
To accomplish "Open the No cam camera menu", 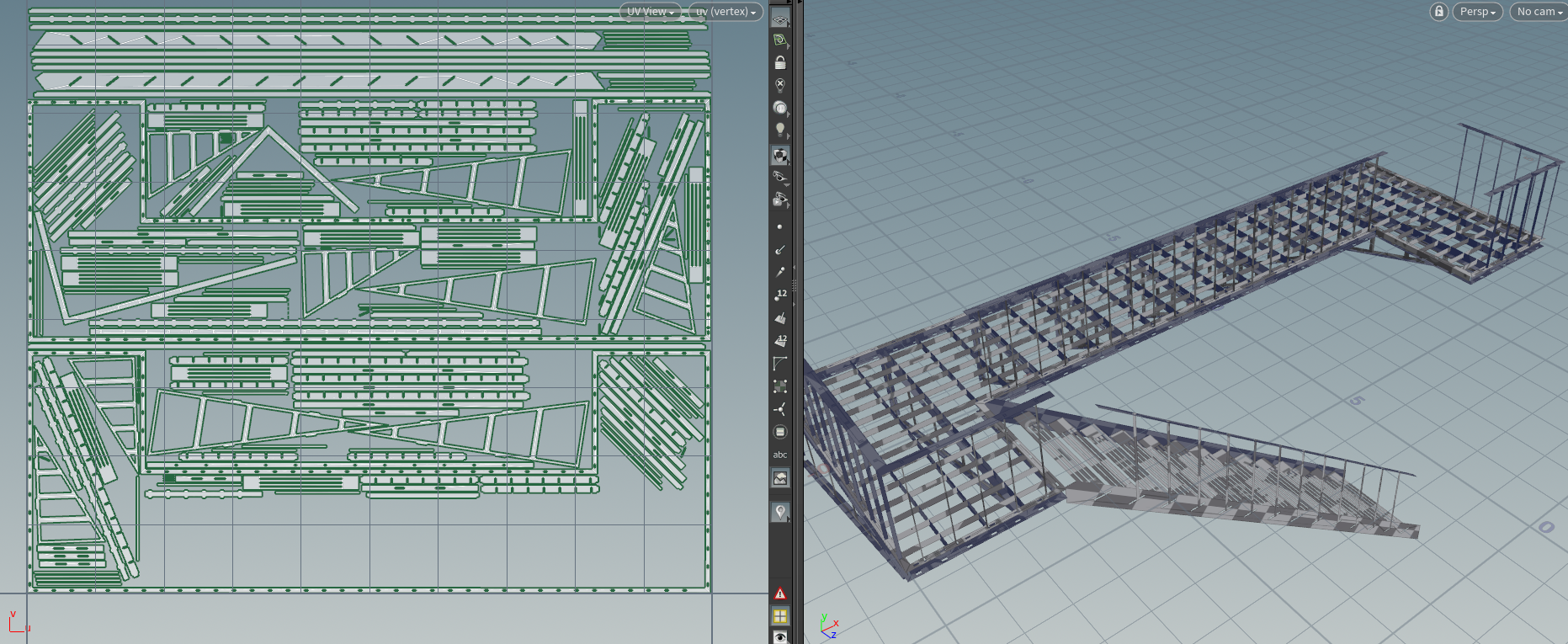I will tap(1539, 12).
